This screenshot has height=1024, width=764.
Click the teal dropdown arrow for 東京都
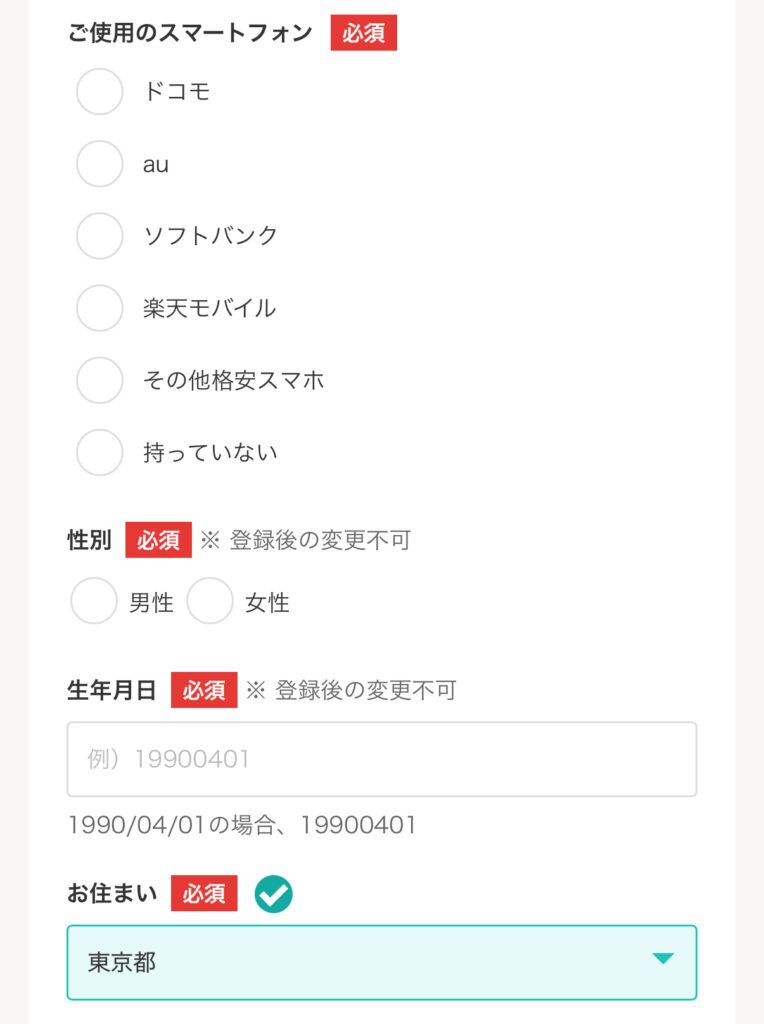click(x=663, y=959)
